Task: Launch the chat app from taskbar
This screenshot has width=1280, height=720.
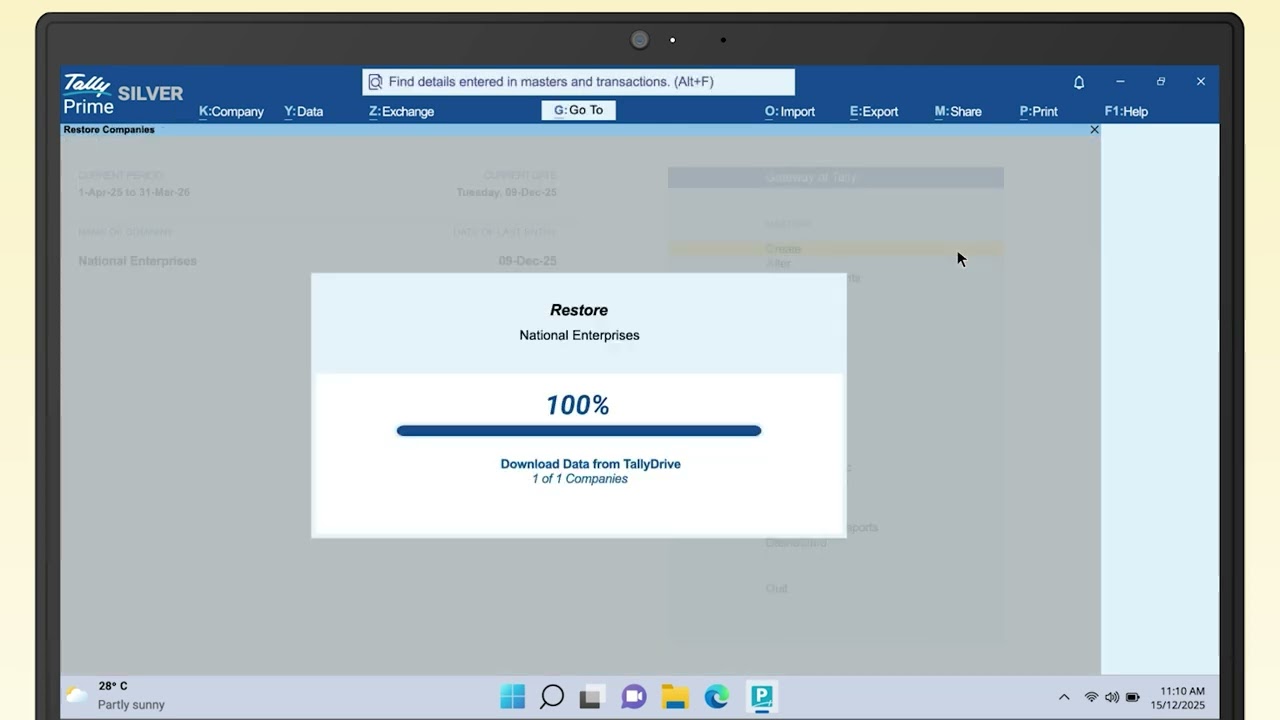Action: [x=633, y=696]
